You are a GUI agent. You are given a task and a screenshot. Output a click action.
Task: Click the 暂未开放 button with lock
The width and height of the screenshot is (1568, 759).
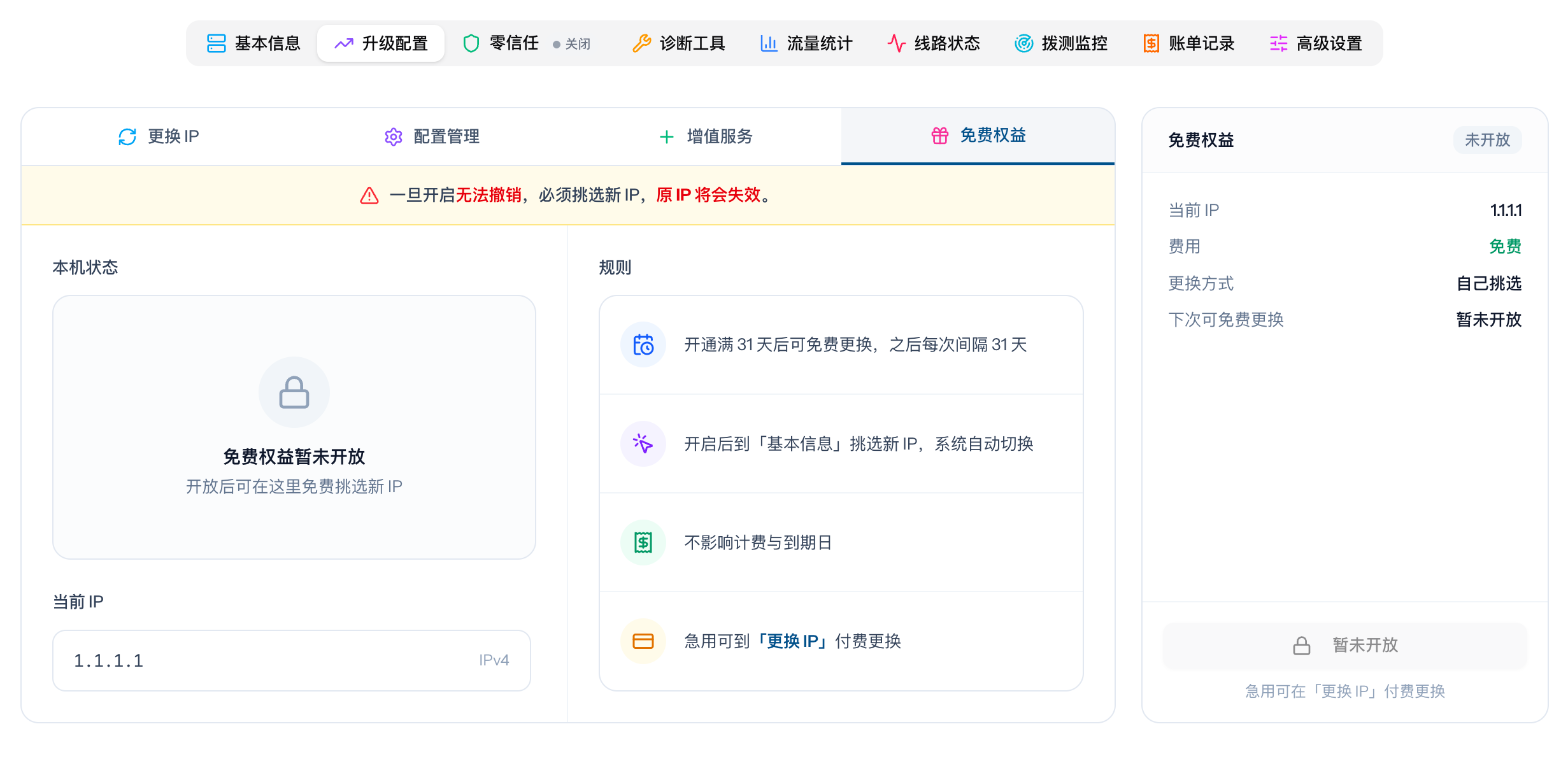[1345, 645]
